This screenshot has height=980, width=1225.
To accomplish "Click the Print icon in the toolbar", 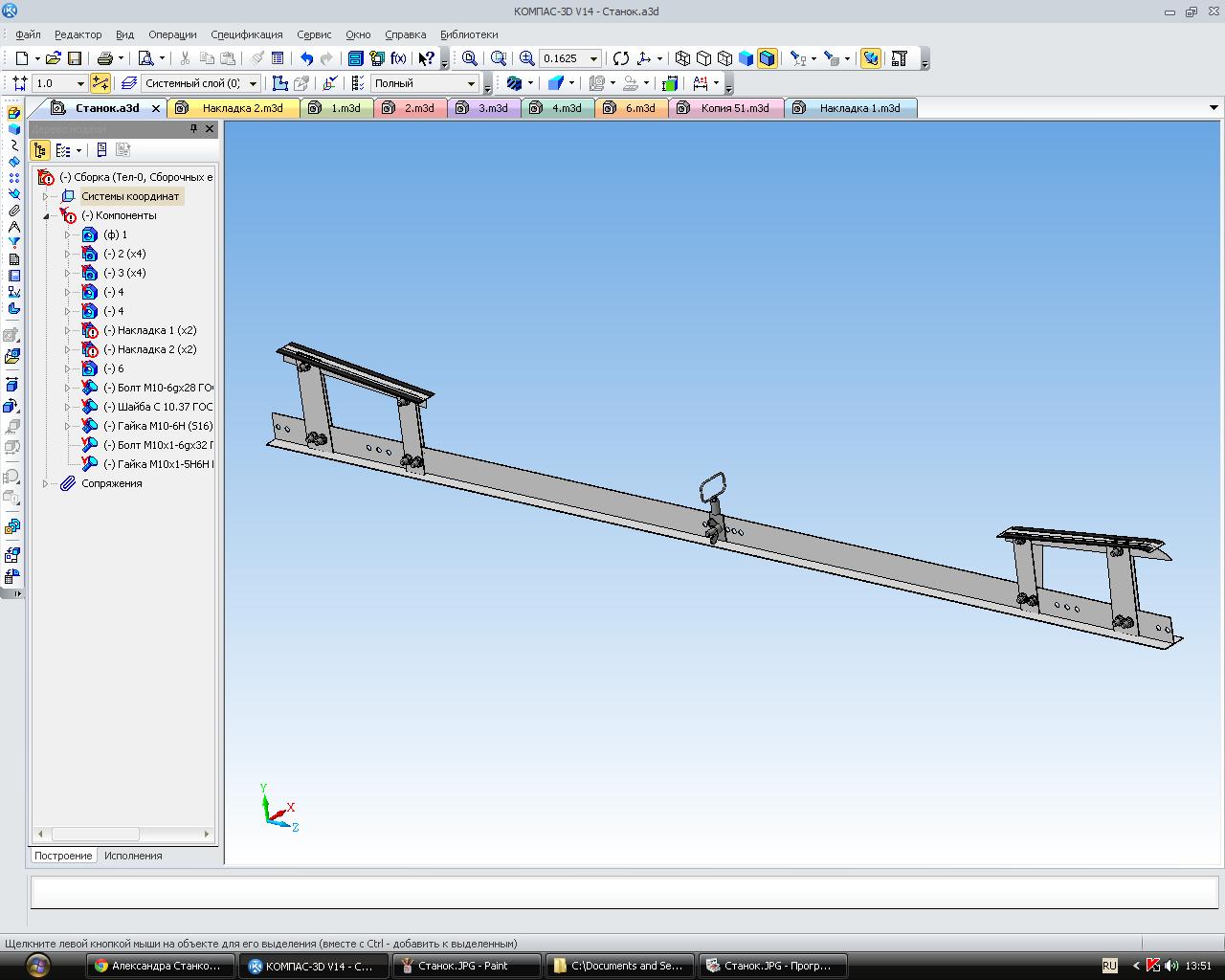I will click(x=105, y=58).
